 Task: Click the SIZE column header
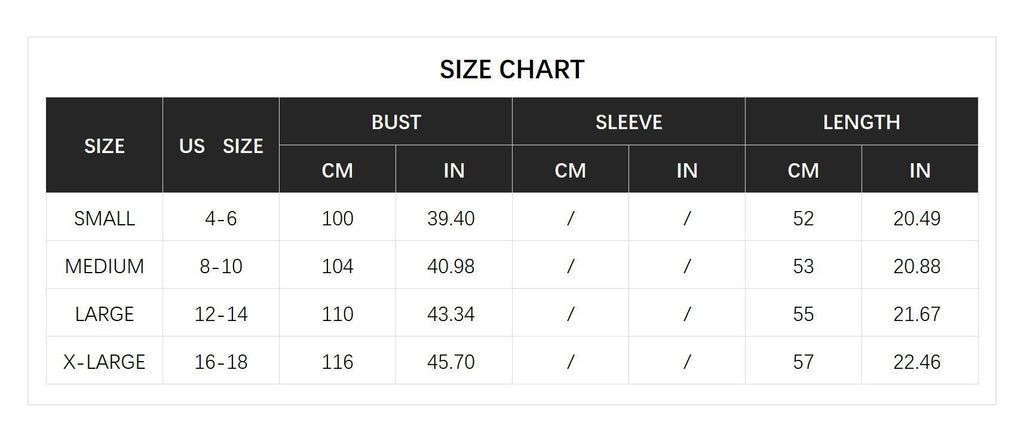(x=104, y=146)
